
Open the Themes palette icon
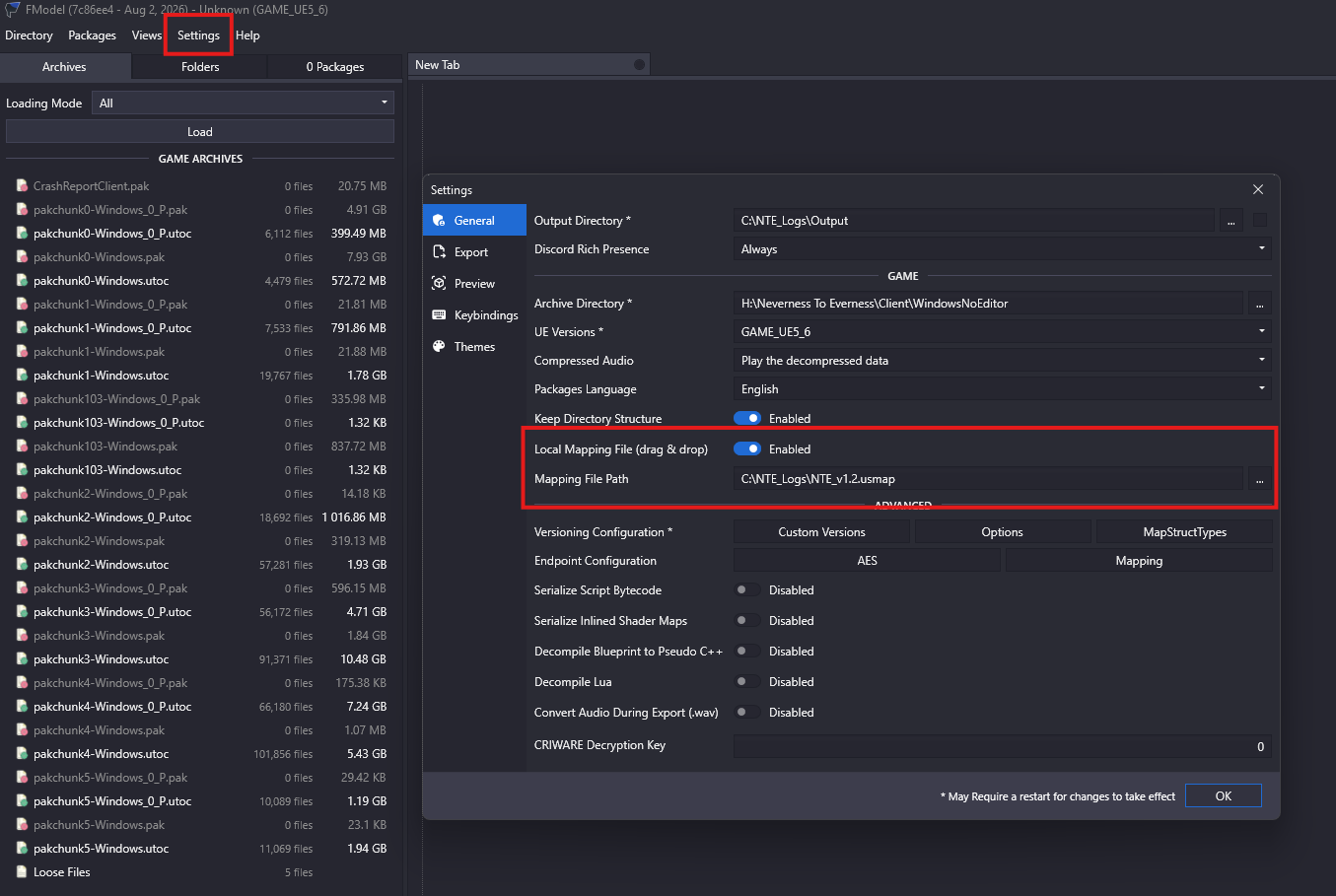(x=440, y=347)
